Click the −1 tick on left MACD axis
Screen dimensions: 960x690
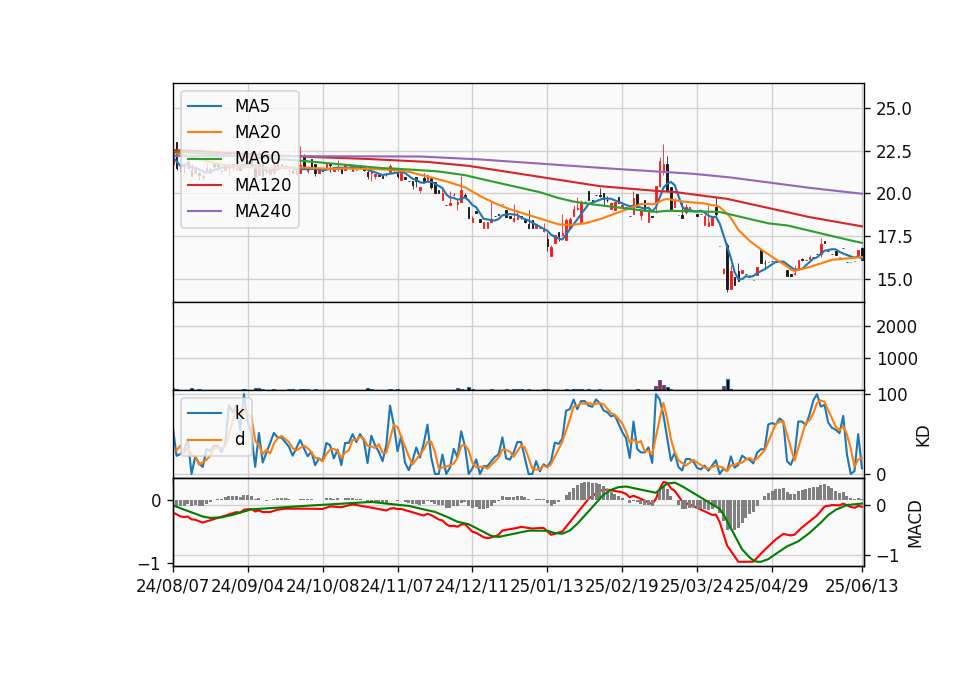[149, 563]
